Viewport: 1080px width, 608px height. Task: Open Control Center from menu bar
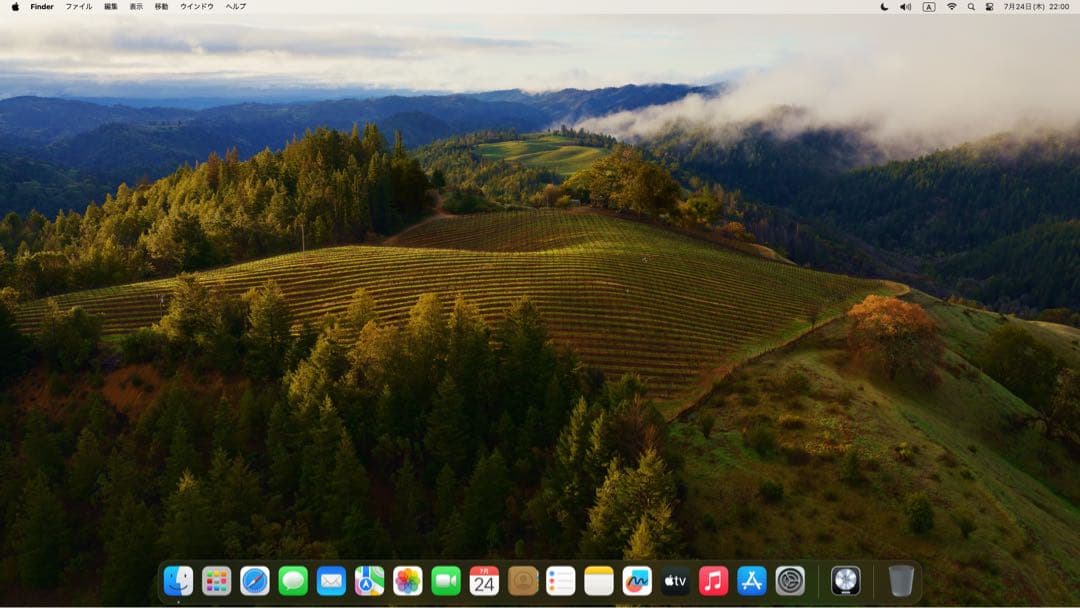(x=990, y=7)
